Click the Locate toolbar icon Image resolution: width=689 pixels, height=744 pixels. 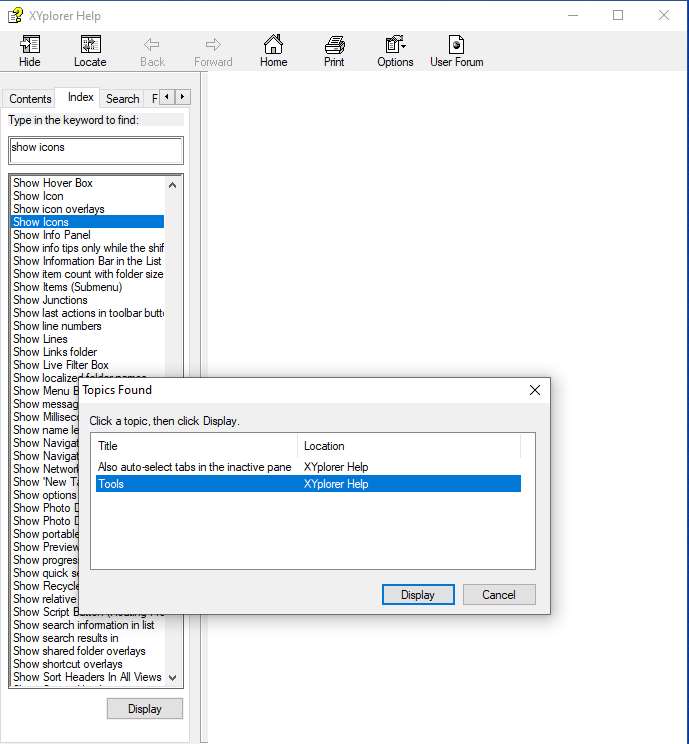(x=90, y=51)
